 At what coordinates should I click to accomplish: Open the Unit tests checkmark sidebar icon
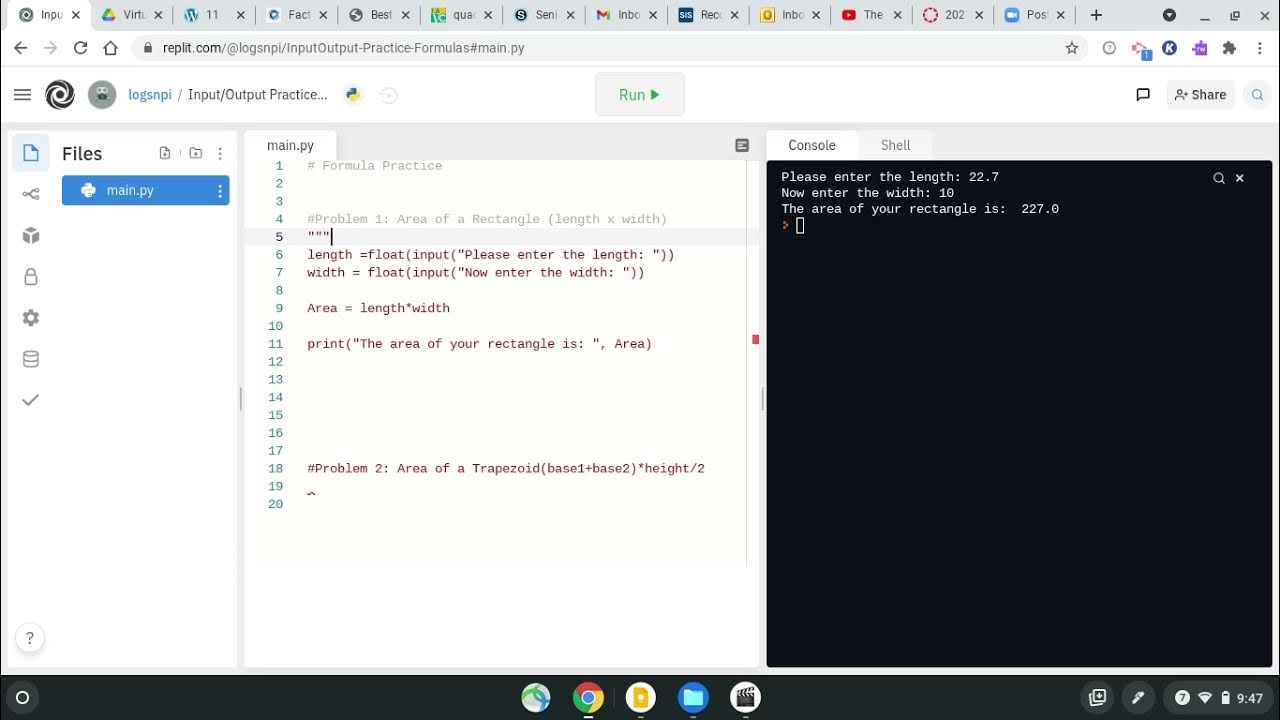(31, 400)
